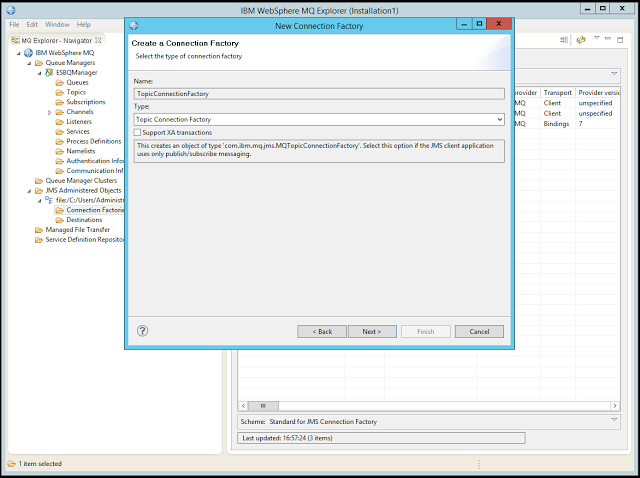Viewport: 640px width, 478px height.
Task: Click the Subscriptions folder icon
Action: click(60, 102)
